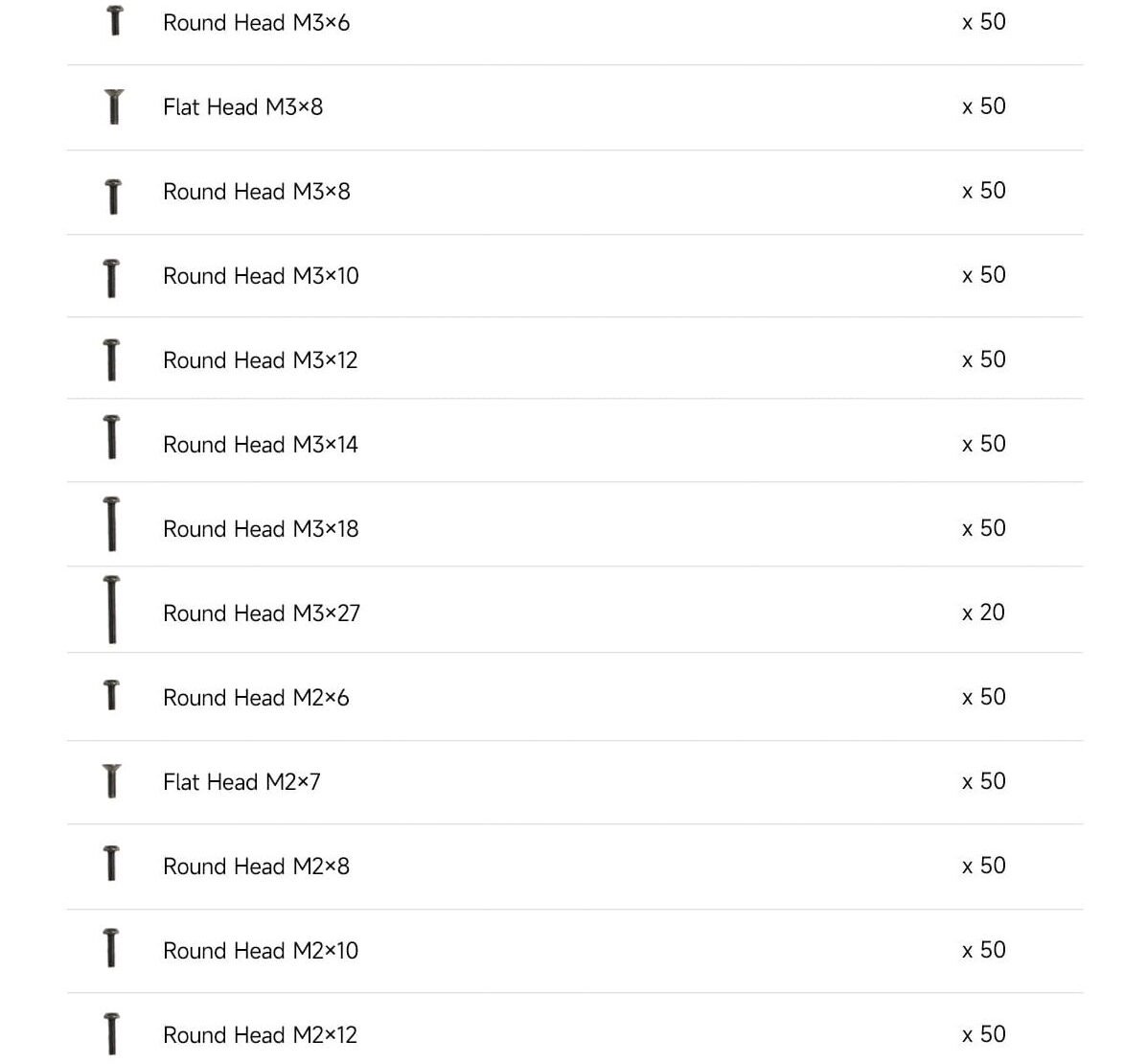Click the Round Head M2×6 screw icon
1147x1064 pixels.
[x=111, y=695]
